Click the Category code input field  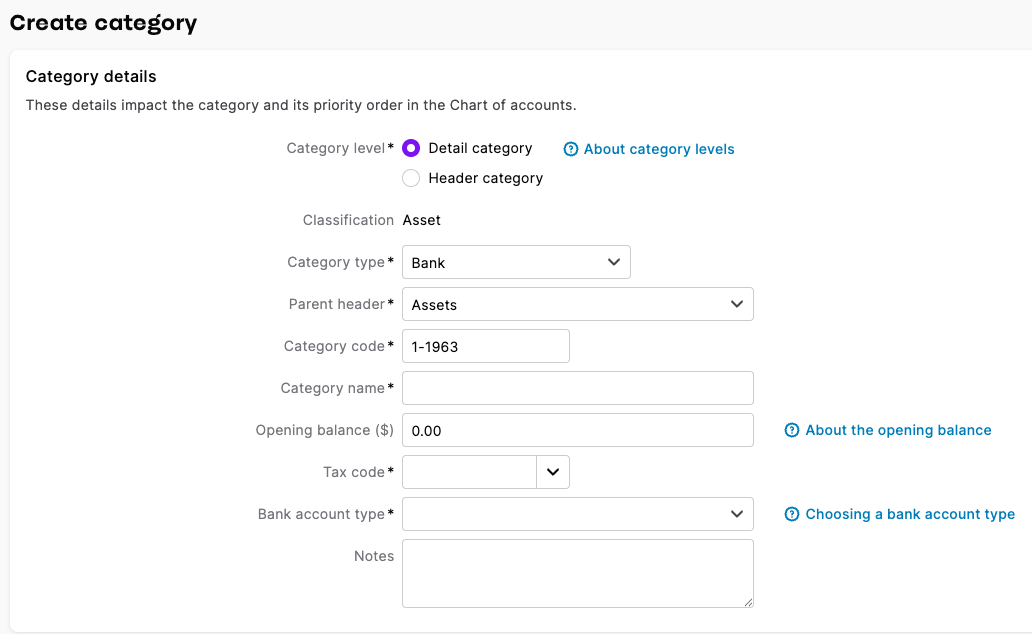[x=486, y=346]
